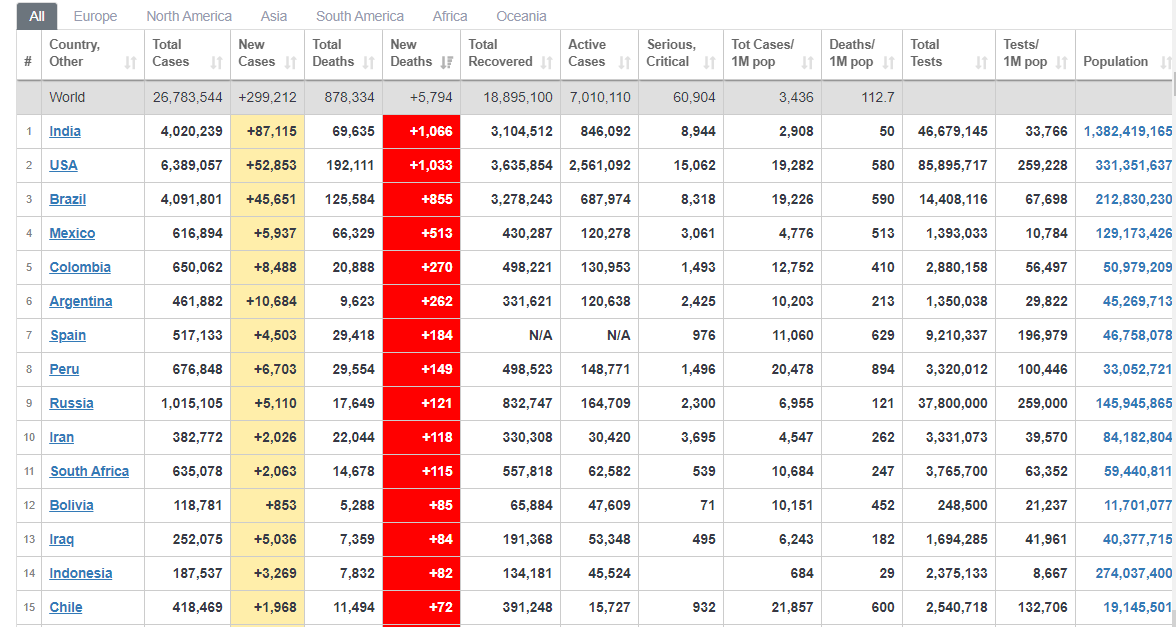Select the North America tab
This screenshot has height=627, width=1176.
[189, 16]
